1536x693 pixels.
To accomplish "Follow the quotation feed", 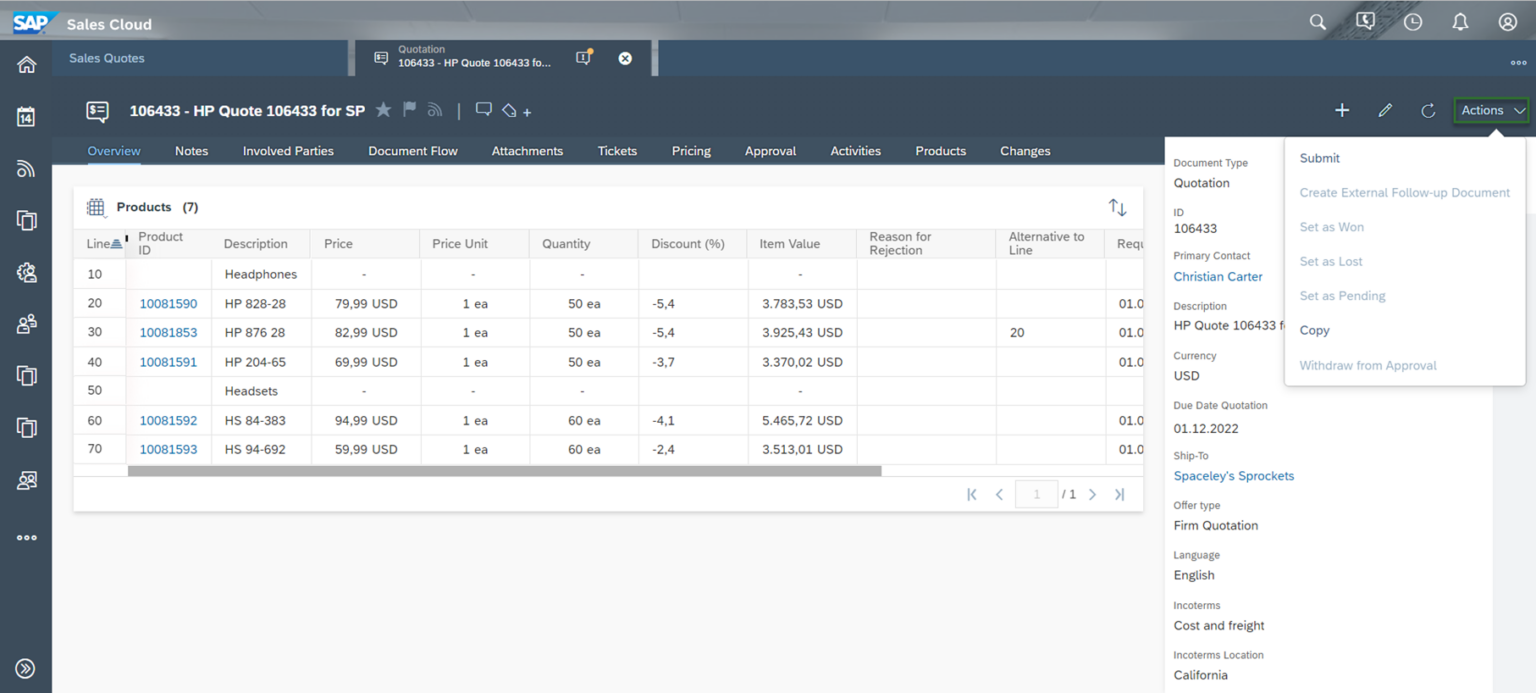I will click(x=434, y=110).
